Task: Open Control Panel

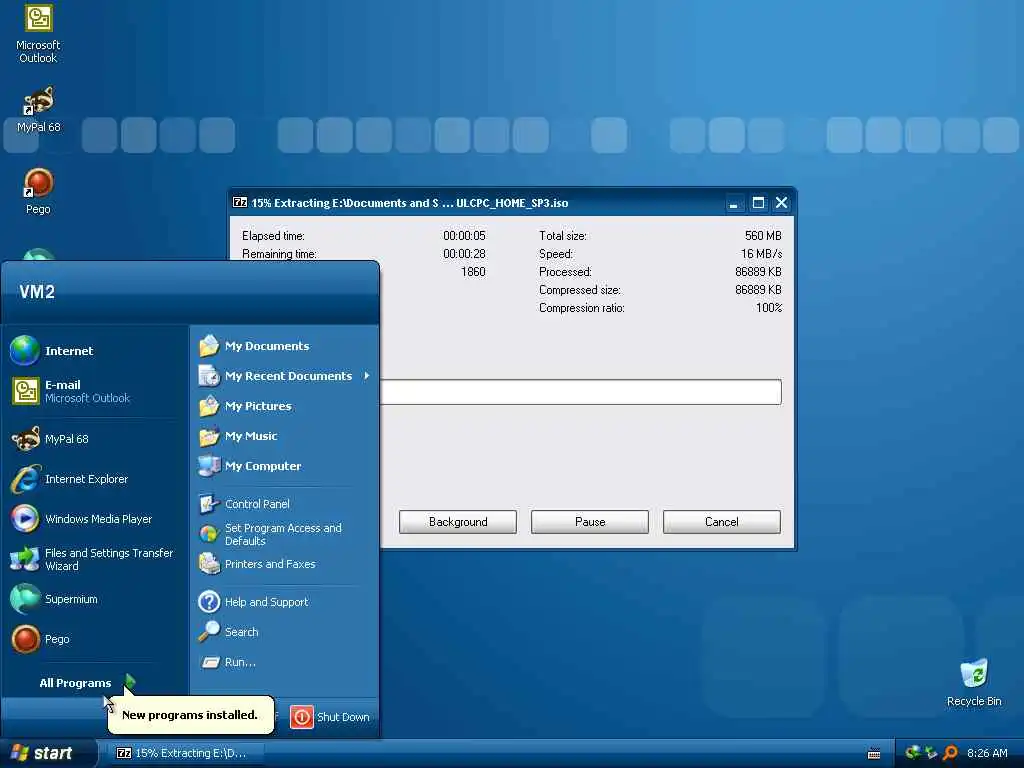Action: tap(284, 504)
